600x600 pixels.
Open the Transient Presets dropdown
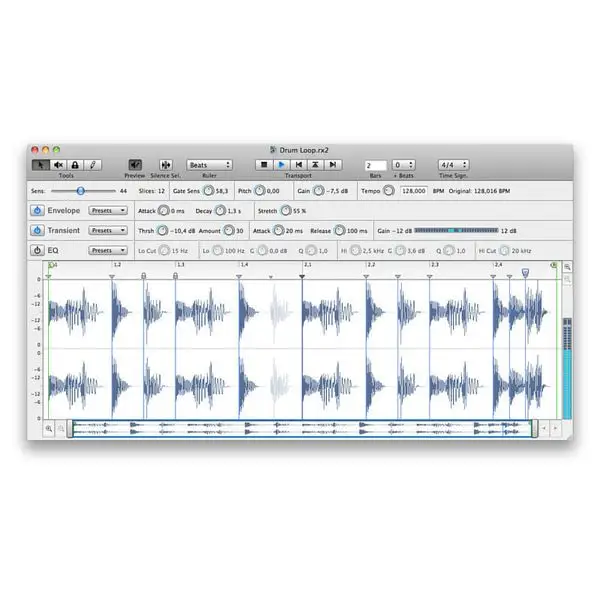108,230
